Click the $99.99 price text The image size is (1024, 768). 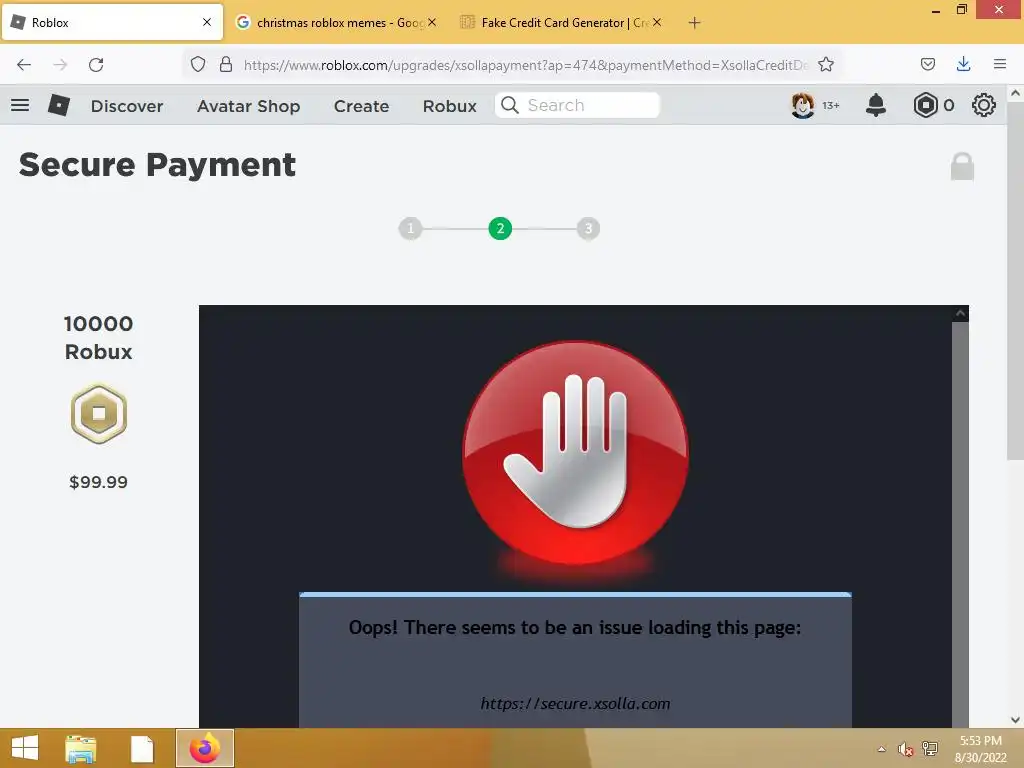[99, 482]
